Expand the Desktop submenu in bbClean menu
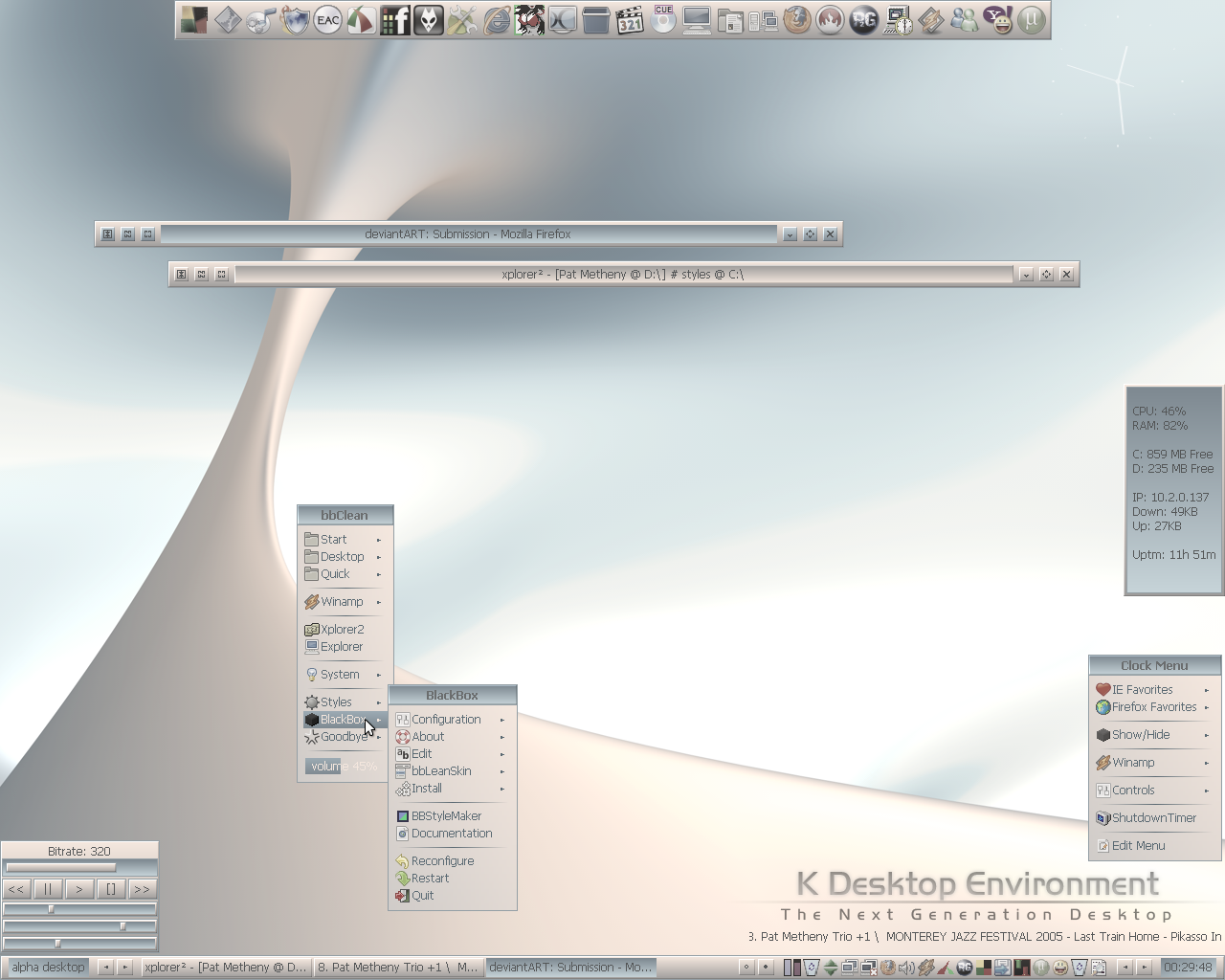 pyautogui.click(x=345, y=557)
